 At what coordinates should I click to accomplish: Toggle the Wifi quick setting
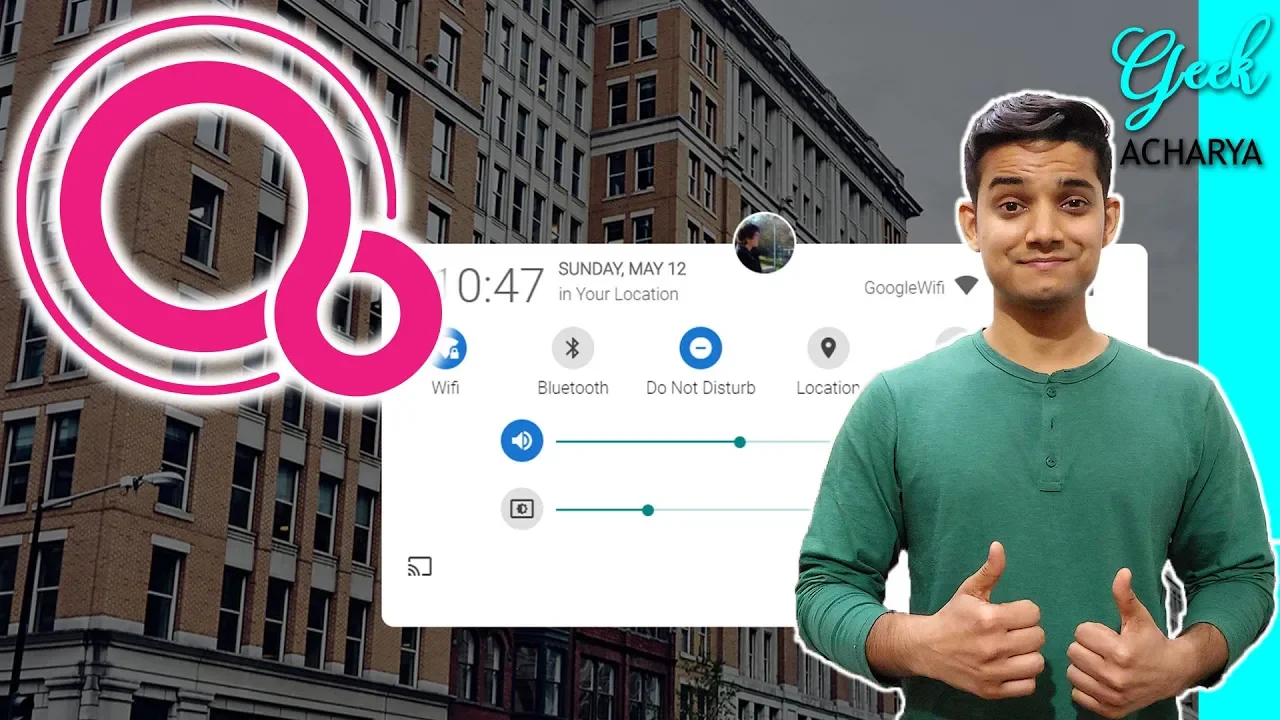pos(448,348)
